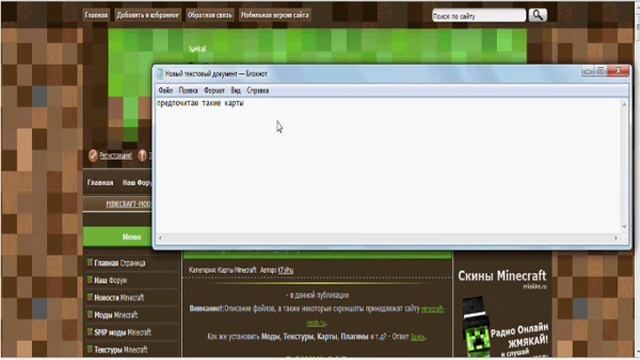The width and height of the screenshot is (640, 360).
Task: Click the icon beside Моды Minecraft
Action: pyautogui.click(x=89, y=314)
